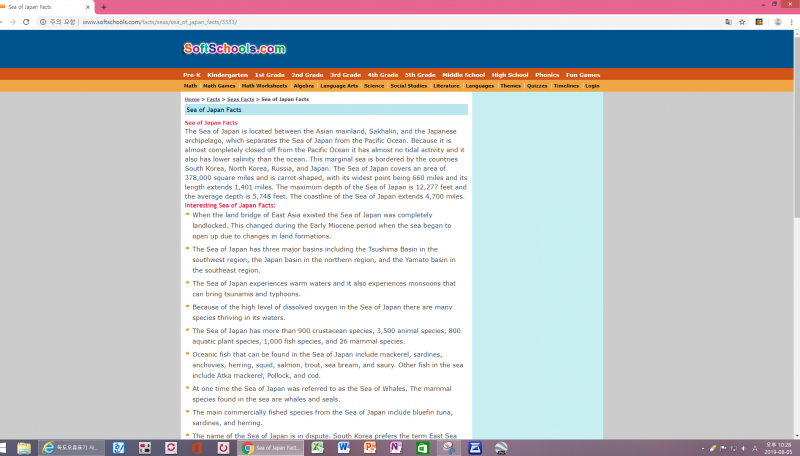Open PowerPoint from the taskbar

pyautogui.click(x=370, y=448)
